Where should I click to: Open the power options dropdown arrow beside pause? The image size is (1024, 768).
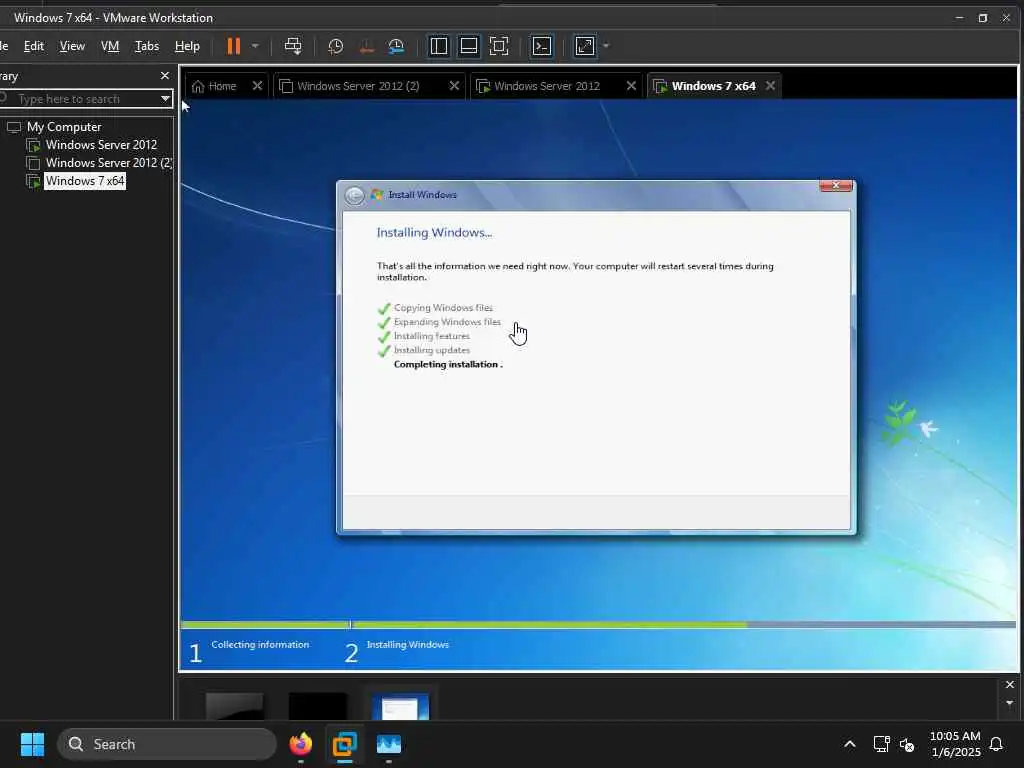(x=255, y=46)
